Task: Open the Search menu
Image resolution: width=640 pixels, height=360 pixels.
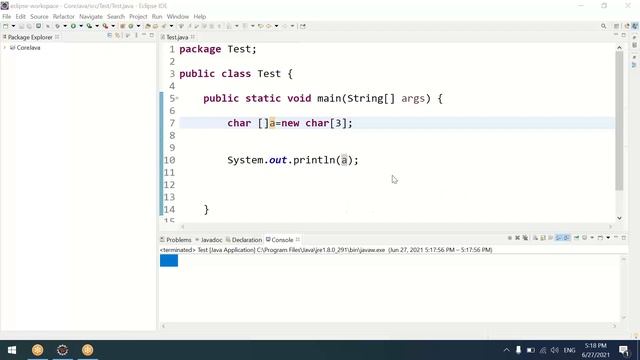Action: click(x=116, y=17)
